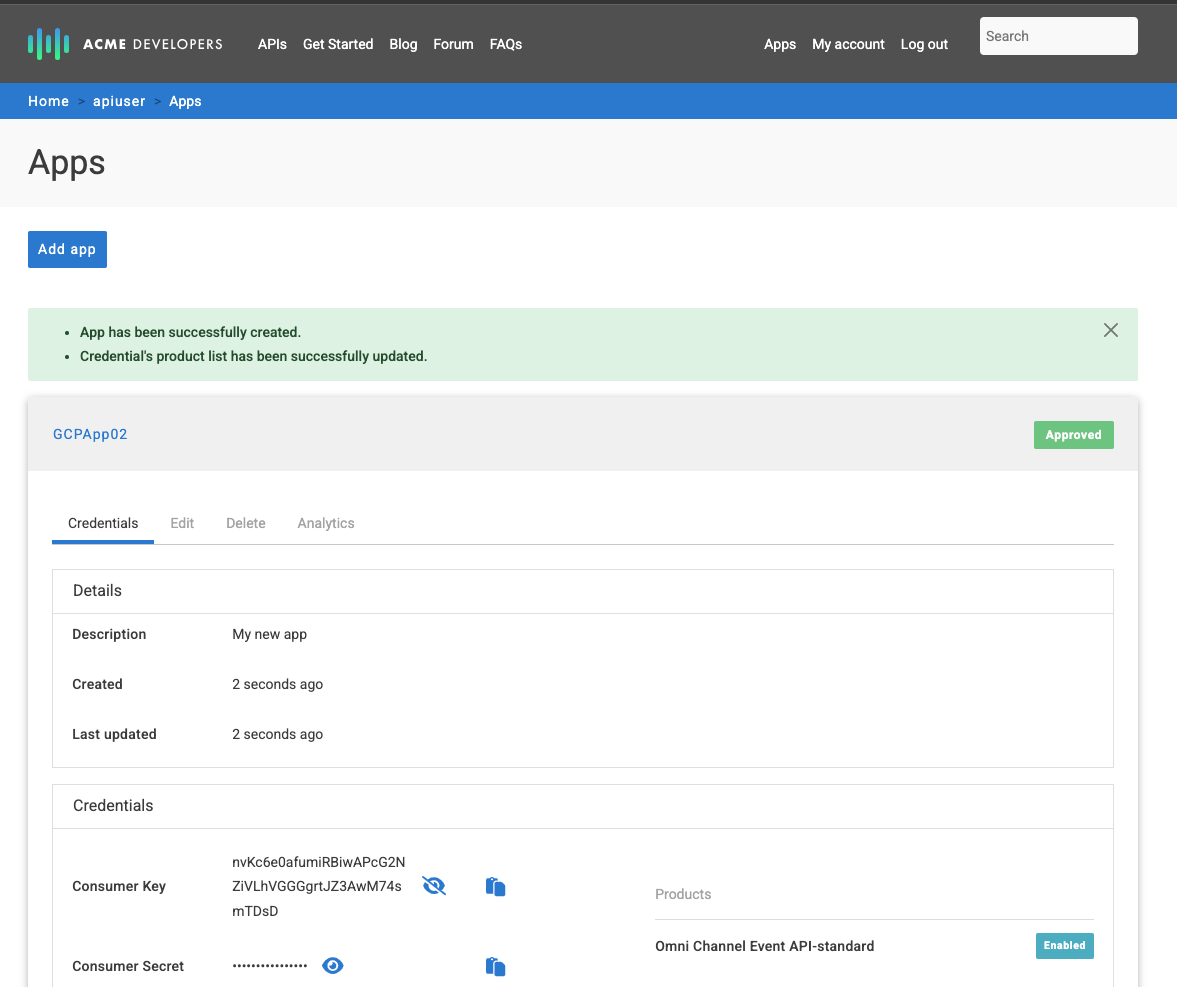Navigate to Home via breadcrumb
The width and height of the screenshot is (1177, 987).
pos(48,101)
